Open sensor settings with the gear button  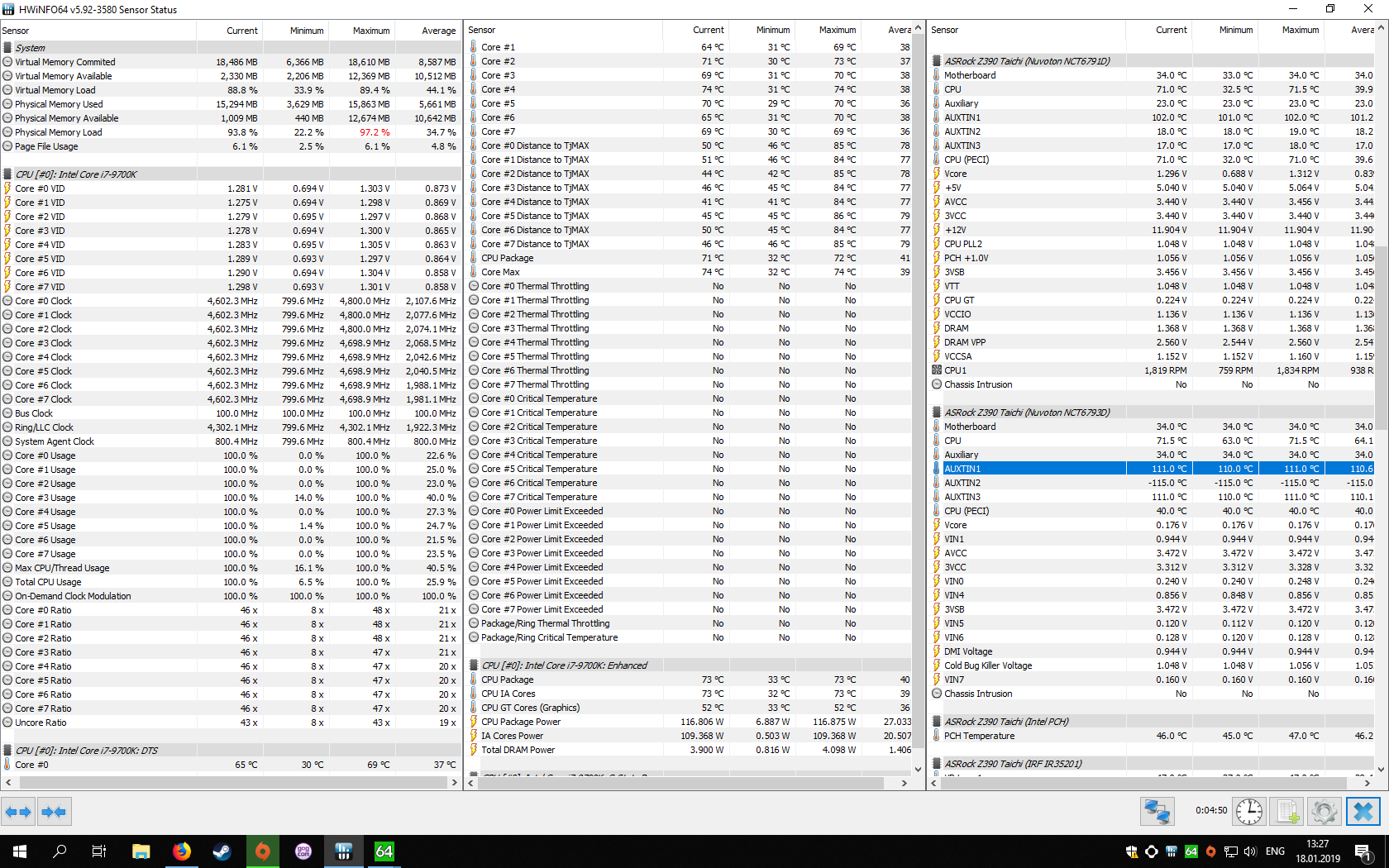coord(1325,812)
